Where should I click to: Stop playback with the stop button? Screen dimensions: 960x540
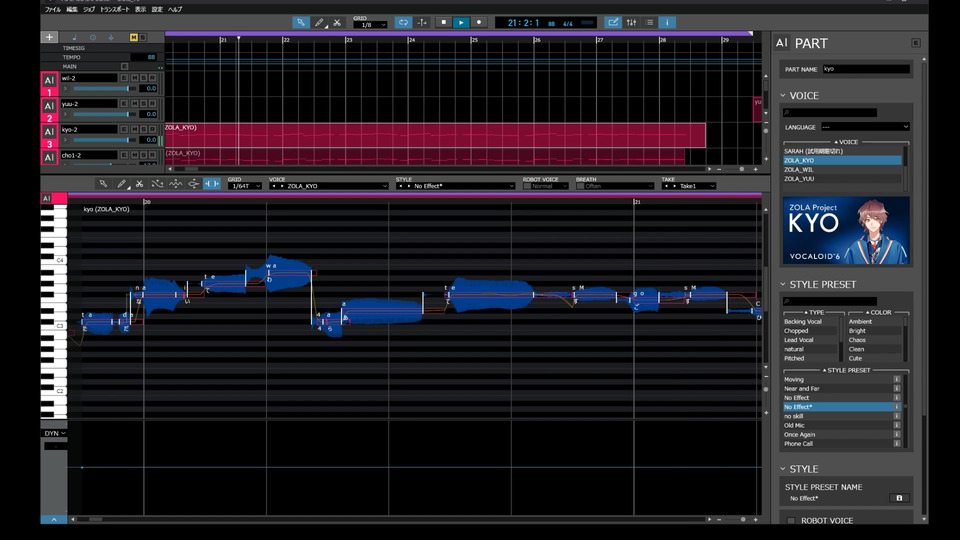(x=444, y=23)
